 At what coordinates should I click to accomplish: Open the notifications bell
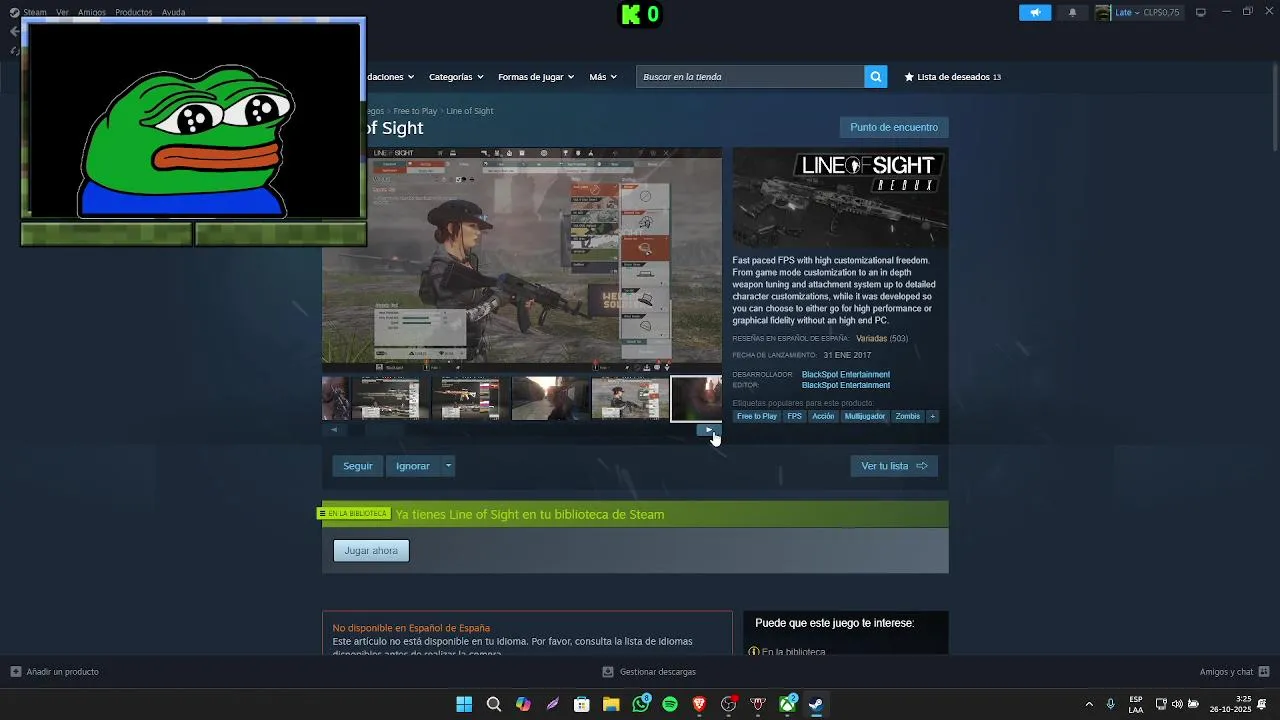(1073, 12)
